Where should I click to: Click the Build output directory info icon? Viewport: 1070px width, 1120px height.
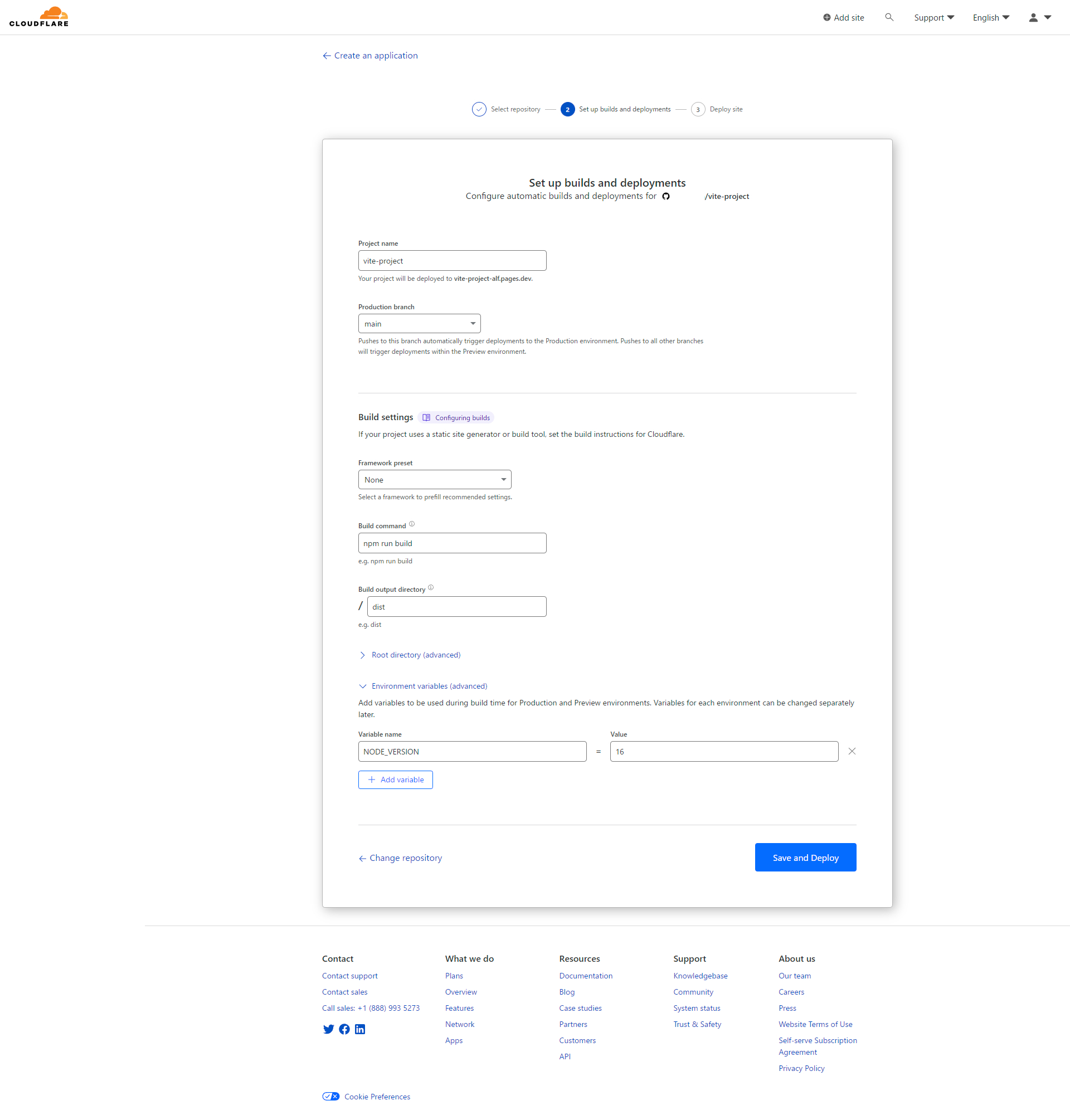click(x=431, y=587)
